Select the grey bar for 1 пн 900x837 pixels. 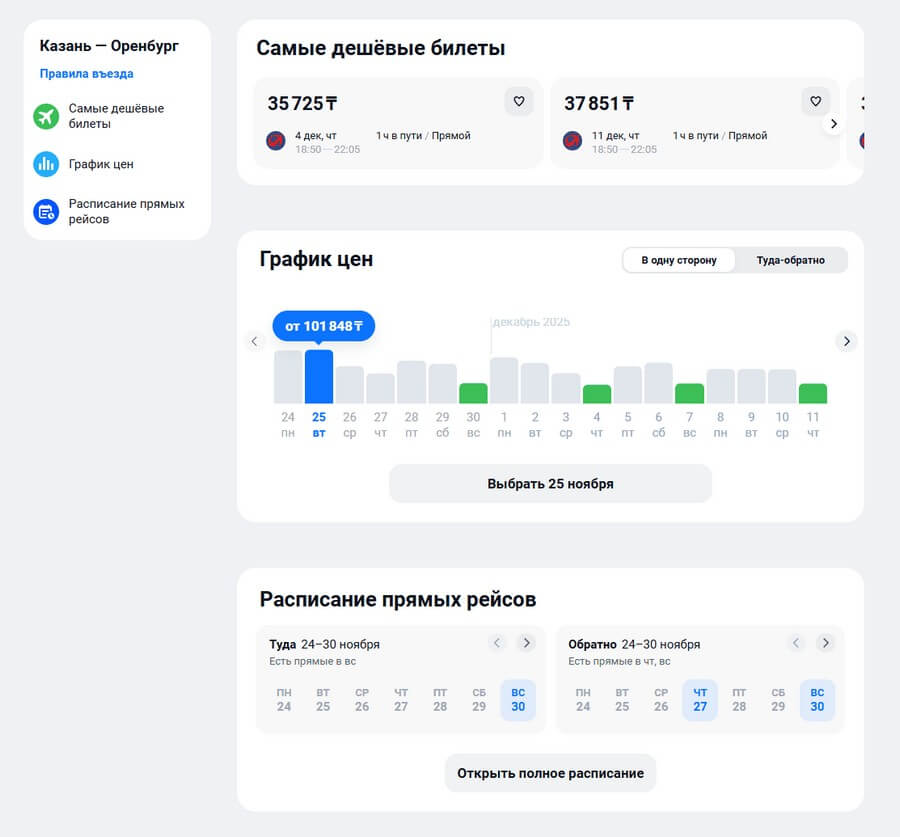pos(504,381)
